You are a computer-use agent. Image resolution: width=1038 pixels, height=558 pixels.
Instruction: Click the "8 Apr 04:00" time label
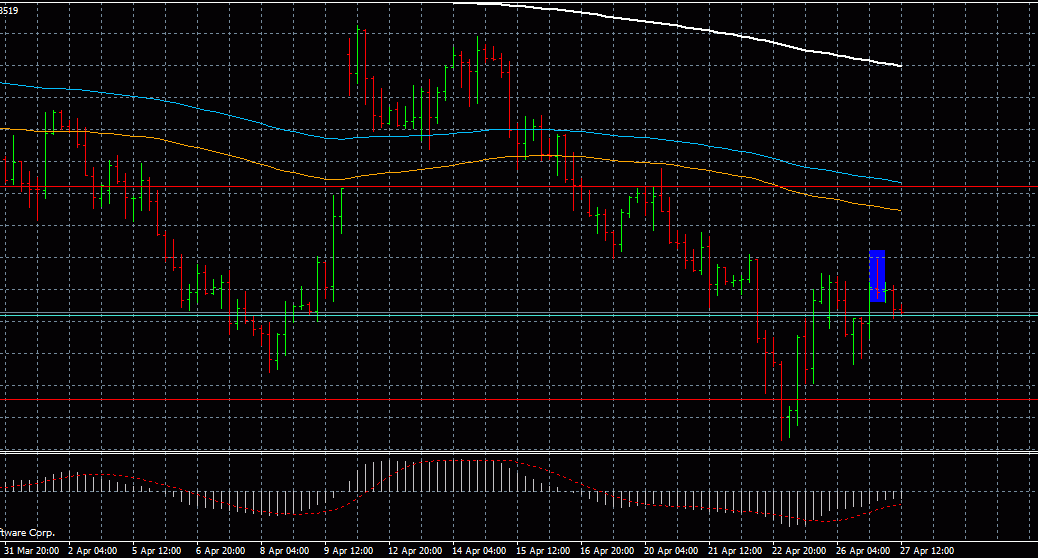click(x=285, y=551)
